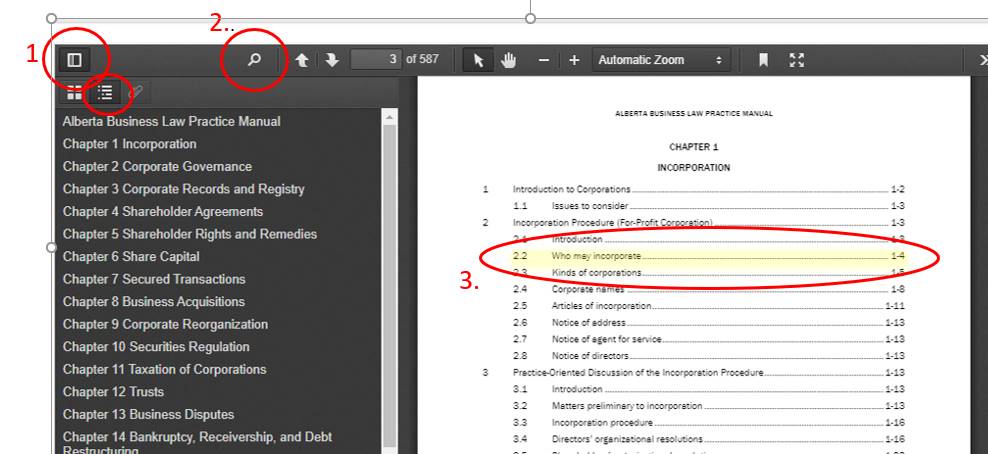Select the text selection cursor tool
The height and width of the screenshot is (454, 988).
coord(478,60)
